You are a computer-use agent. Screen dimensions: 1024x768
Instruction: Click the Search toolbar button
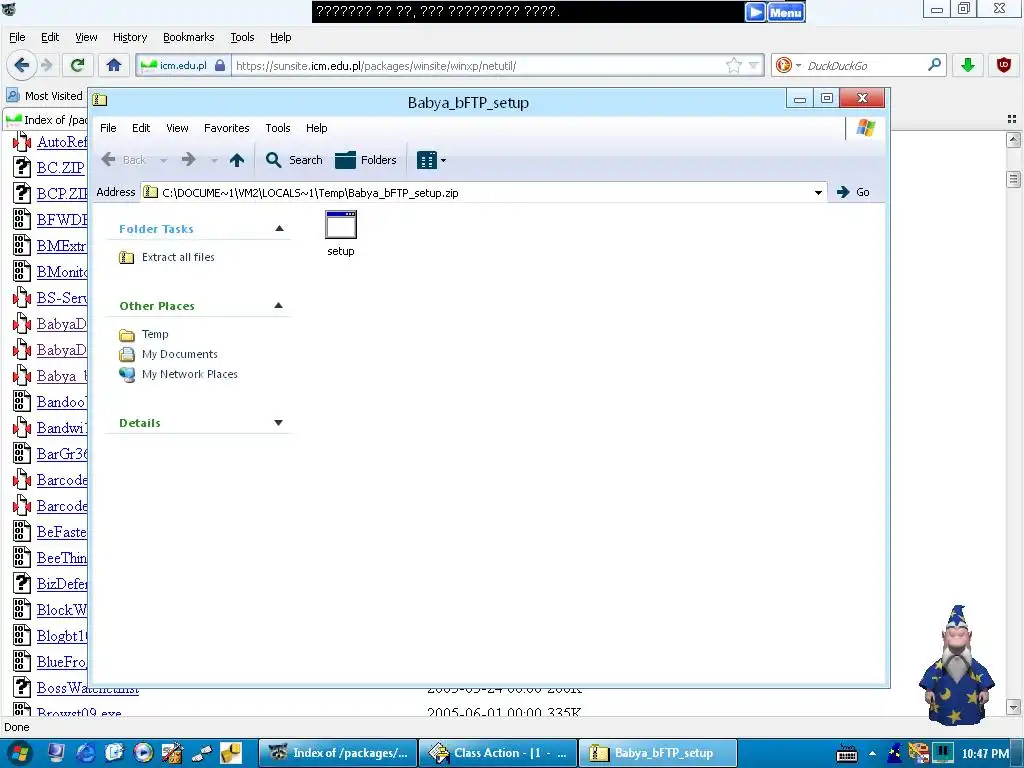click(294, 160)
